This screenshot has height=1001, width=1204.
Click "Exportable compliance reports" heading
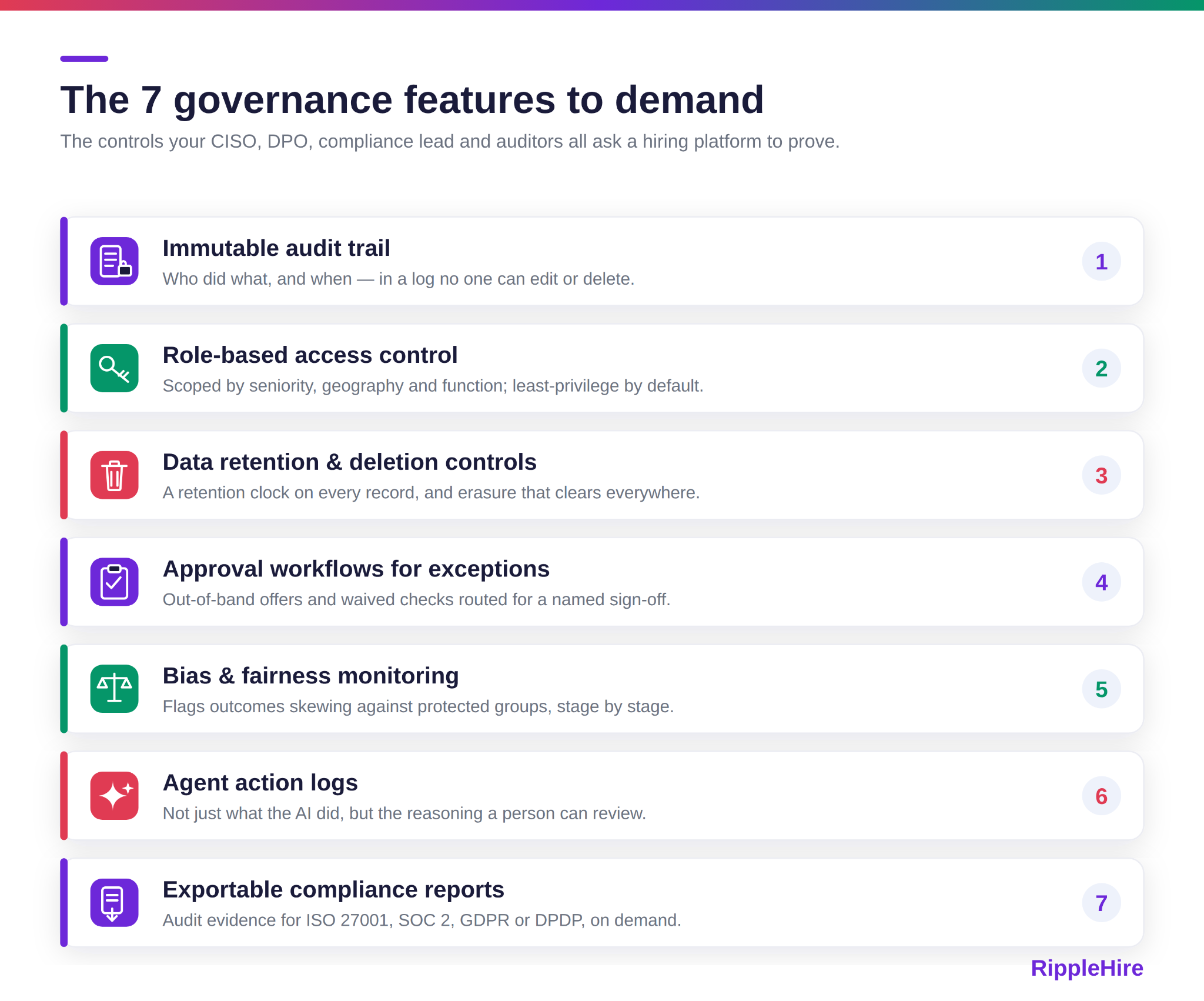pos(333,890)
